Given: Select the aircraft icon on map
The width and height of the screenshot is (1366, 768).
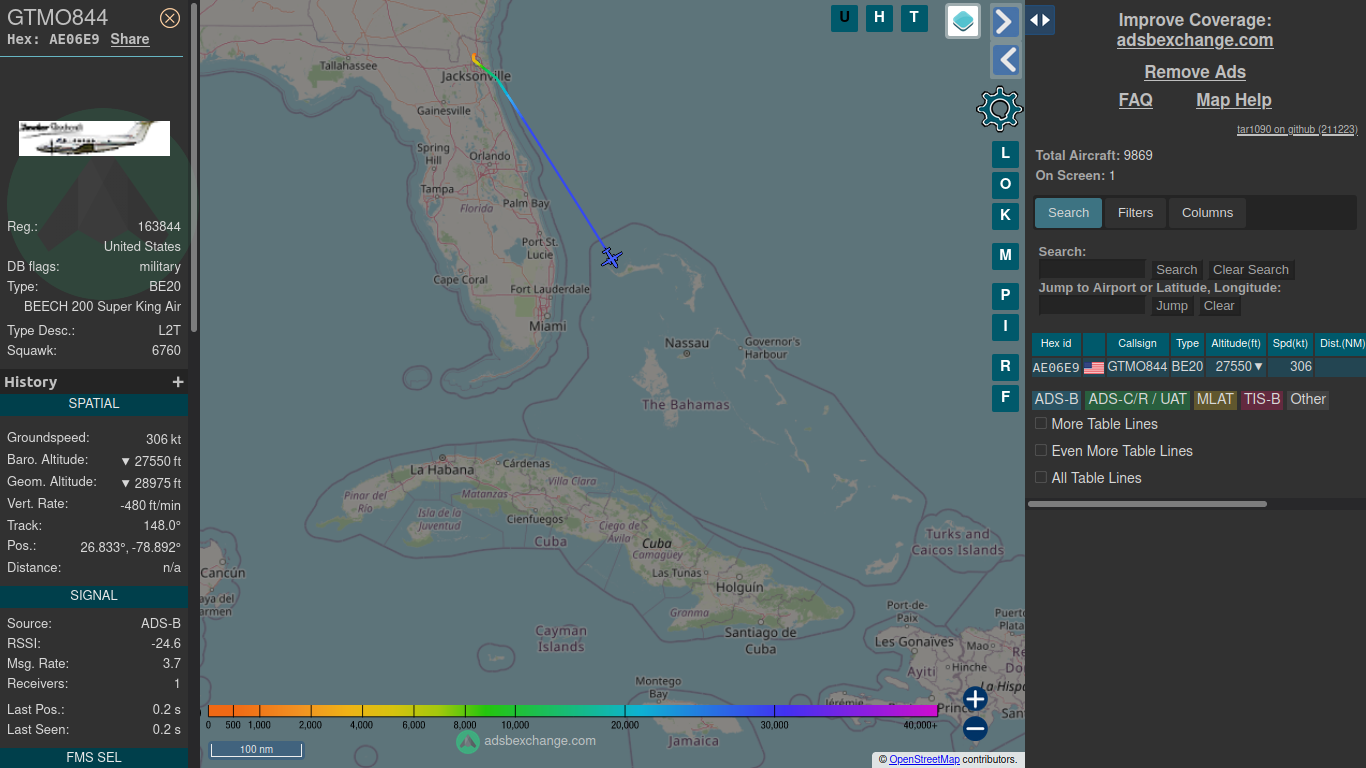Looking at the screenshot, I should [611, 258].
